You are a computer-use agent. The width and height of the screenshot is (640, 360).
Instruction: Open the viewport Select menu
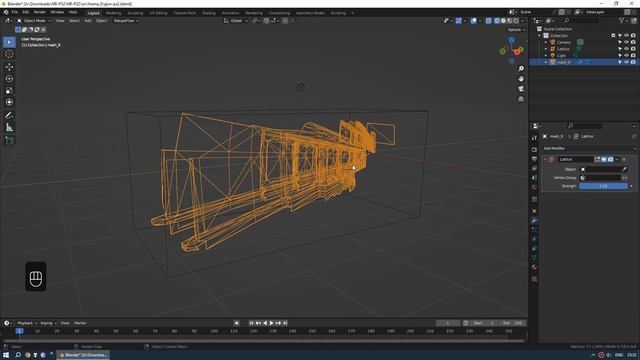pyautogui.click(x=74, y=20)
